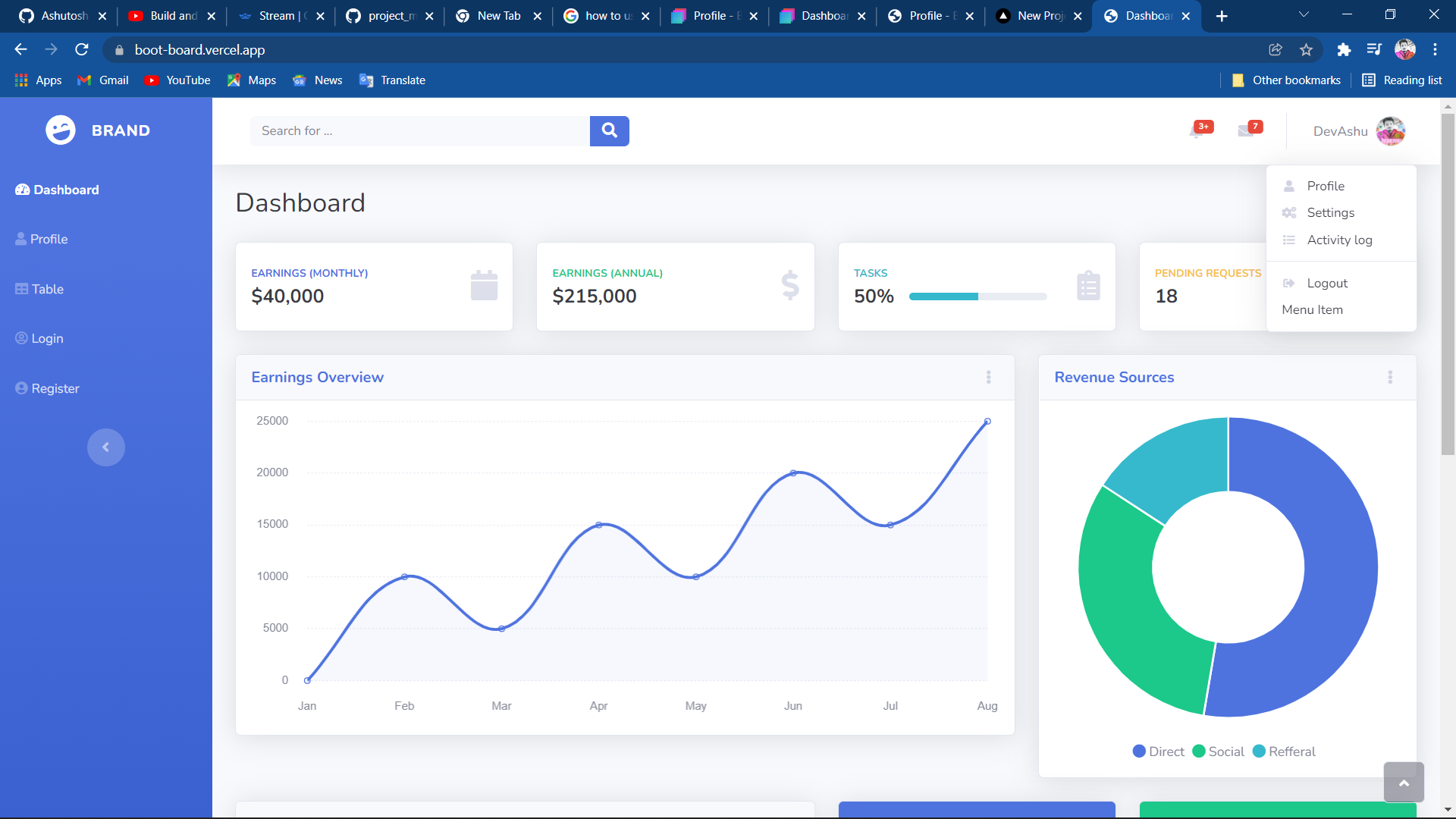The height and width of the screenshot is (819, 1456).
Task: Click Menu Item in user dropdown
Action: [x=1341, y=309]
